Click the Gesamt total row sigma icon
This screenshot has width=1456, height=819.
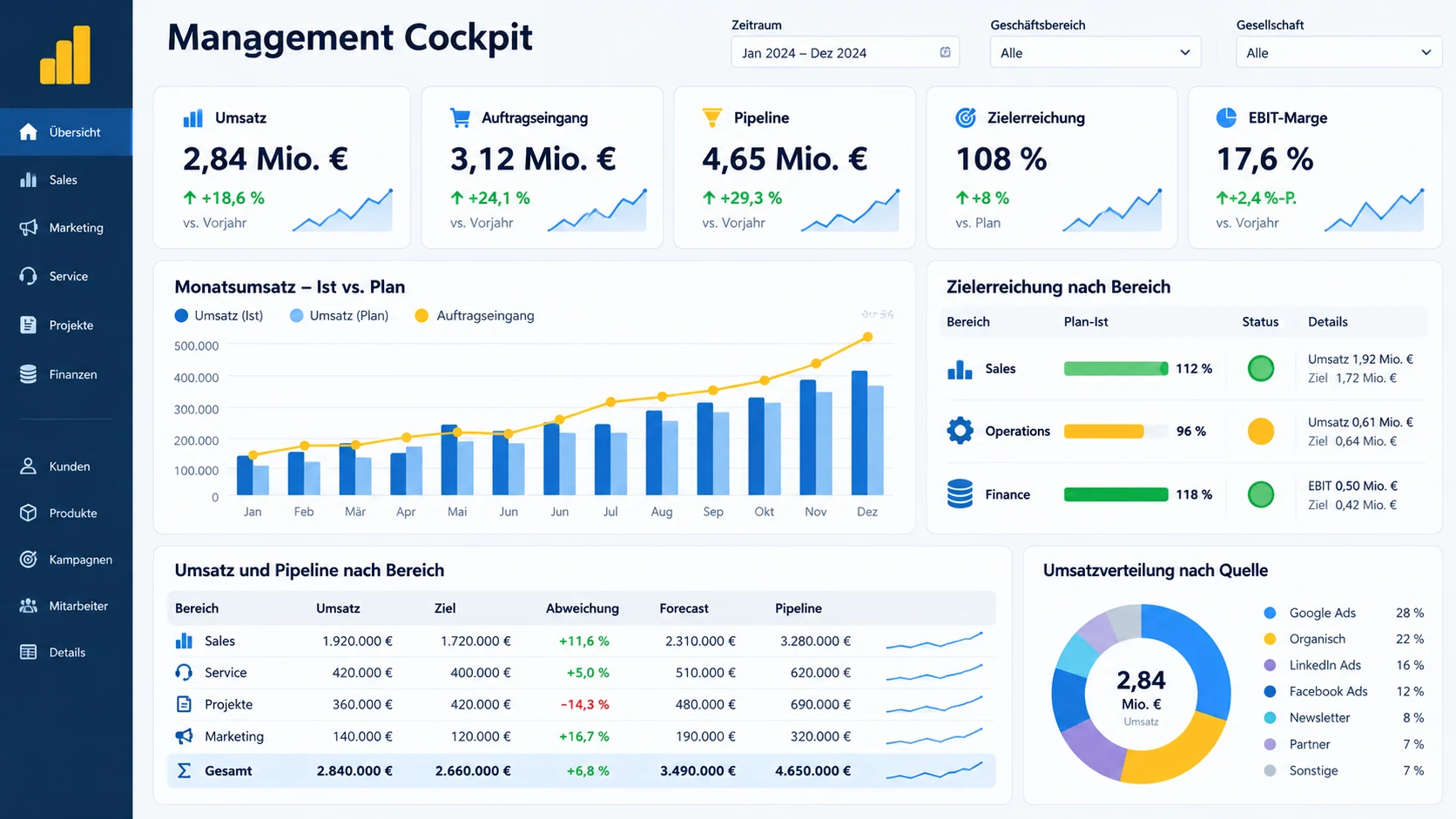pyautogui.click(x=184, y=771)
